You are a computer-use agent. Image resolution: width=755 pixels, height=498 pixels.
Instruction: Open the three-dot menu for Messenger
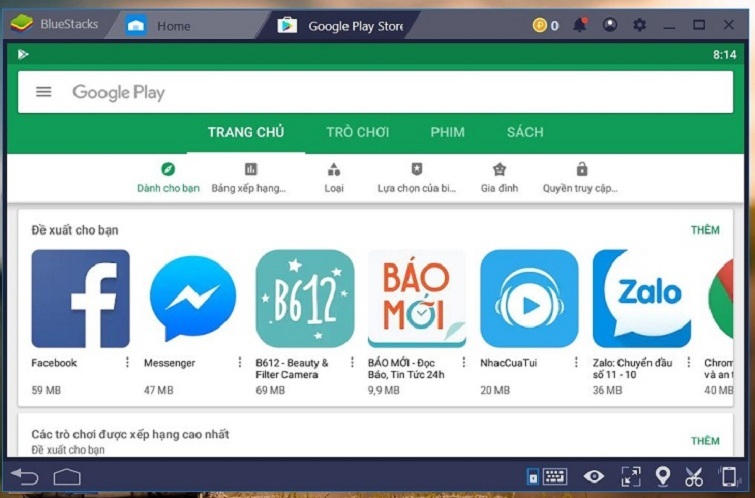[x=238, y=363]
